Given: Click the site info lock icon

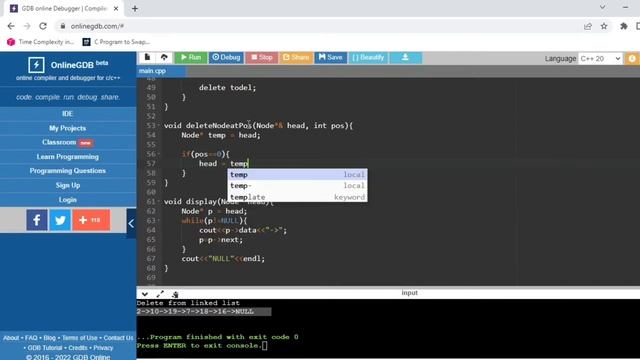Looking at the screenshot, I should point(62,26).
